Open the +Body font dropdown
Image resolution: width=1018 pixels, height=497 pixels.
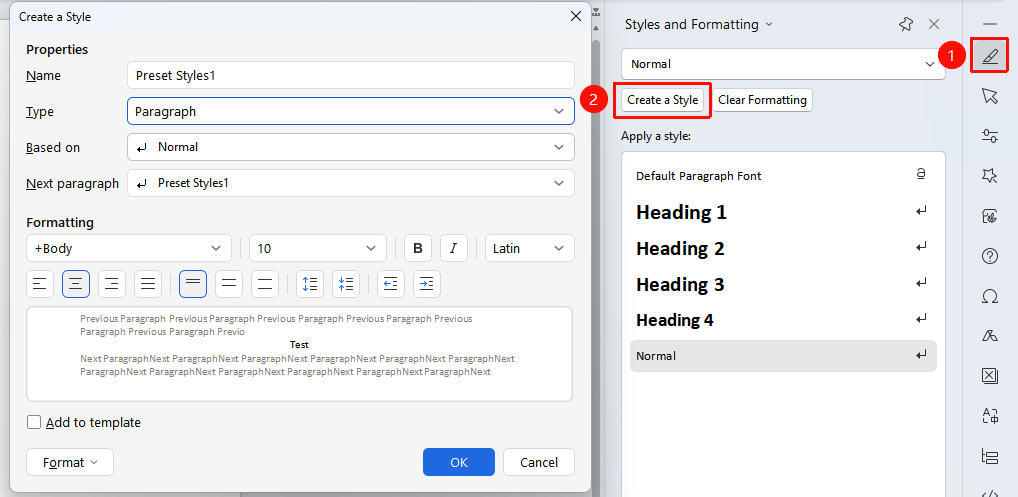129,248
